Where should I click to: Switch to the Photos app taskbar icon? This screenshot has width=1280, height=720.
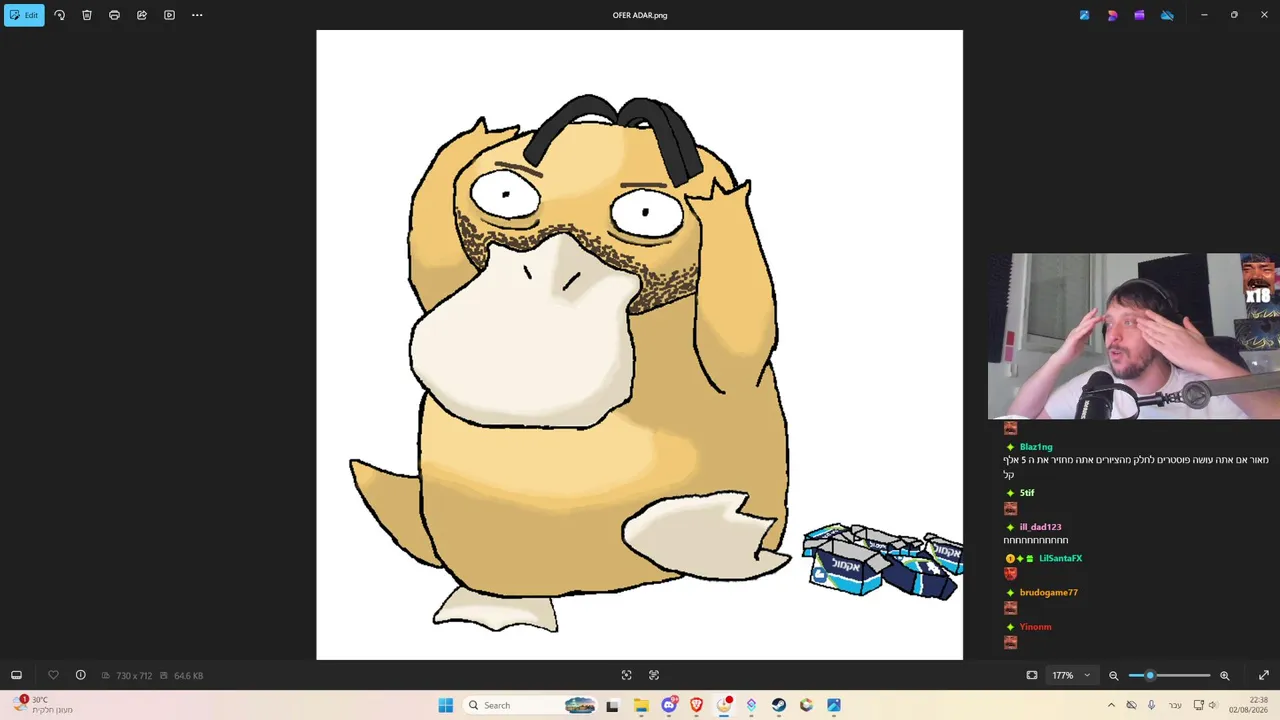[834, 705]
